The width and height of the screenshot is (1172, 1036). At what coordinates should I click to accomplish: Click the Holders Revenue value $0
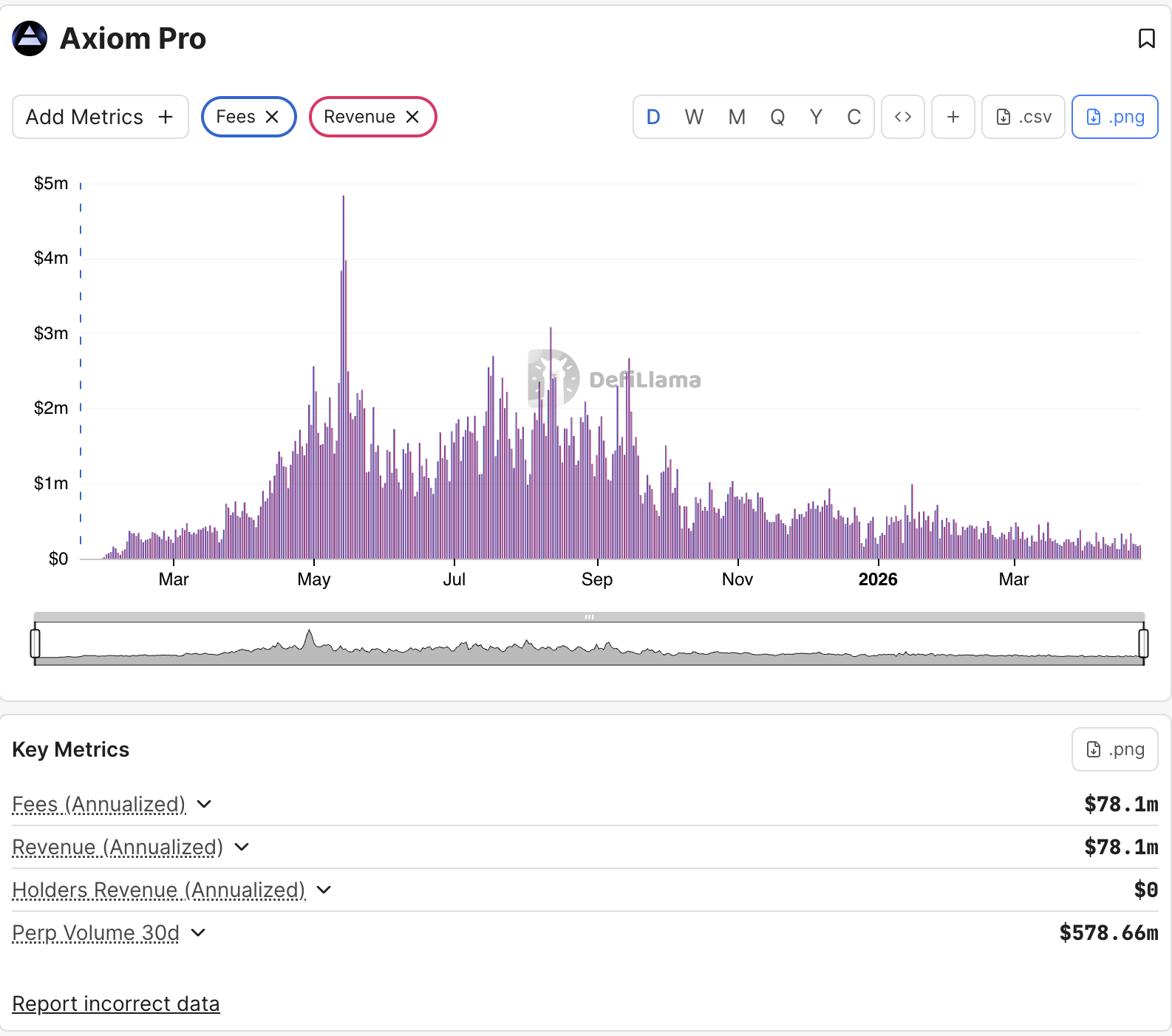point(1146,890)
